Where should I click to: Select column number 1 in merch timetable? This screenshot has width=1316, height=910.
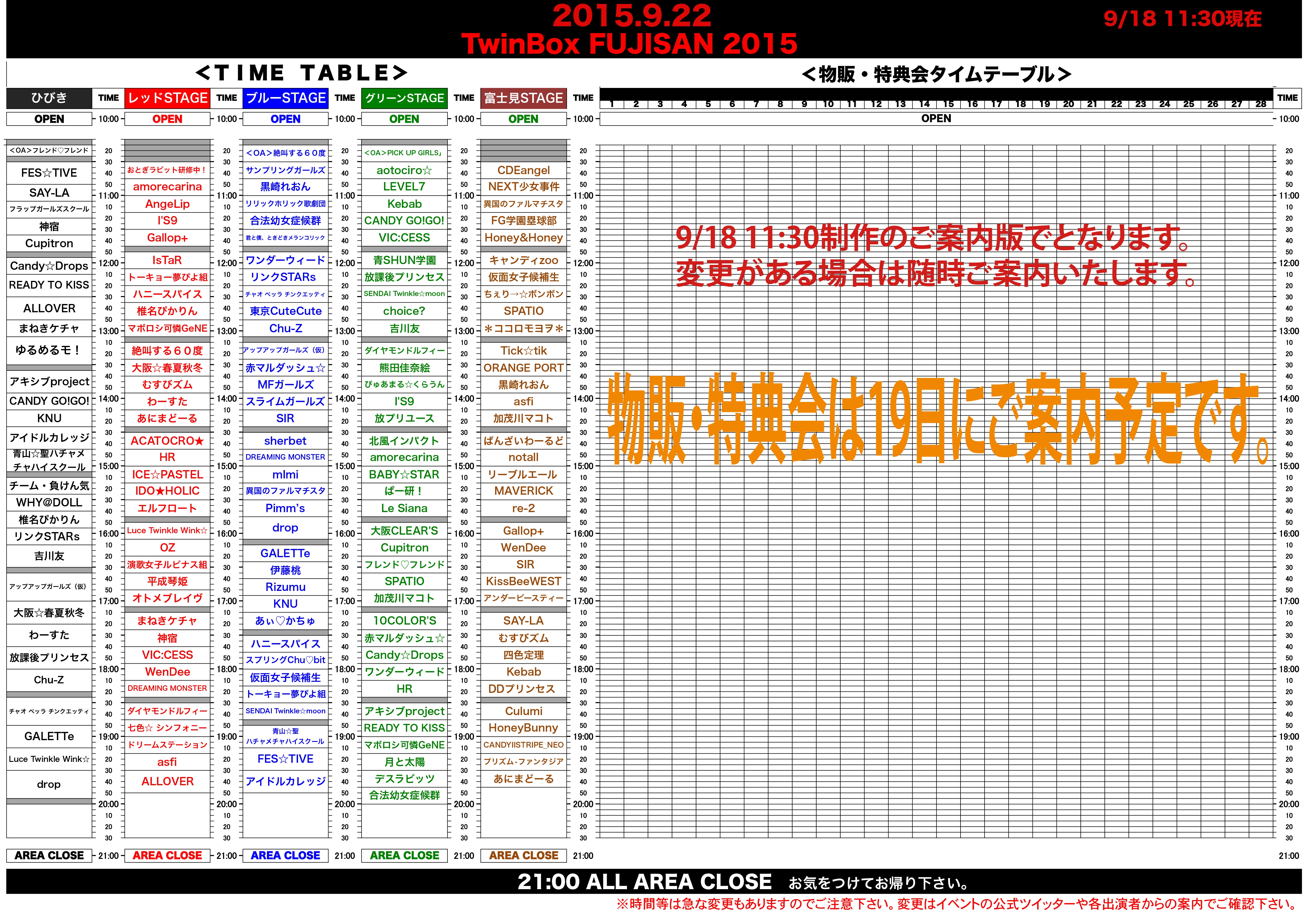(612, 104)
